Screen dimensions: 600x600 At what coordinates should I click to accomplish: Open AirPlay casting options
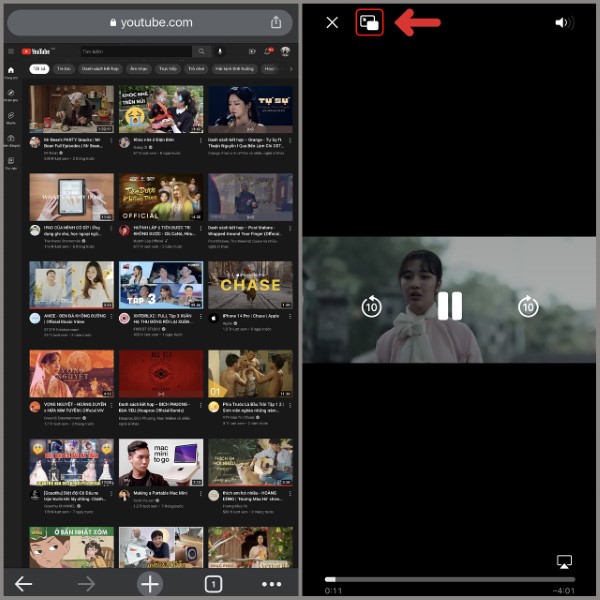[564, 562]
